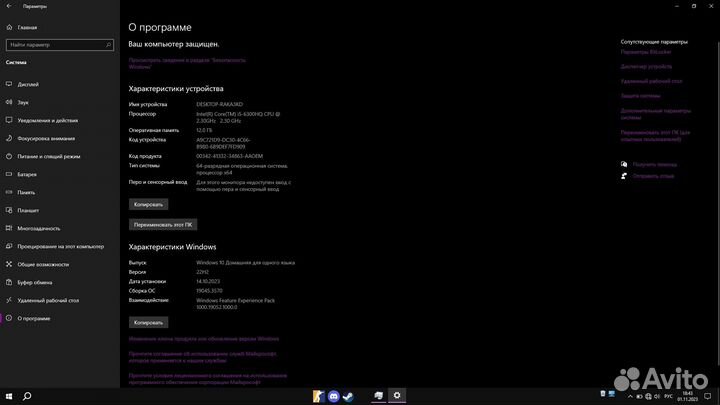Open Discord from the taskbar
Viewport: 720px width, 405px height.
334,396
